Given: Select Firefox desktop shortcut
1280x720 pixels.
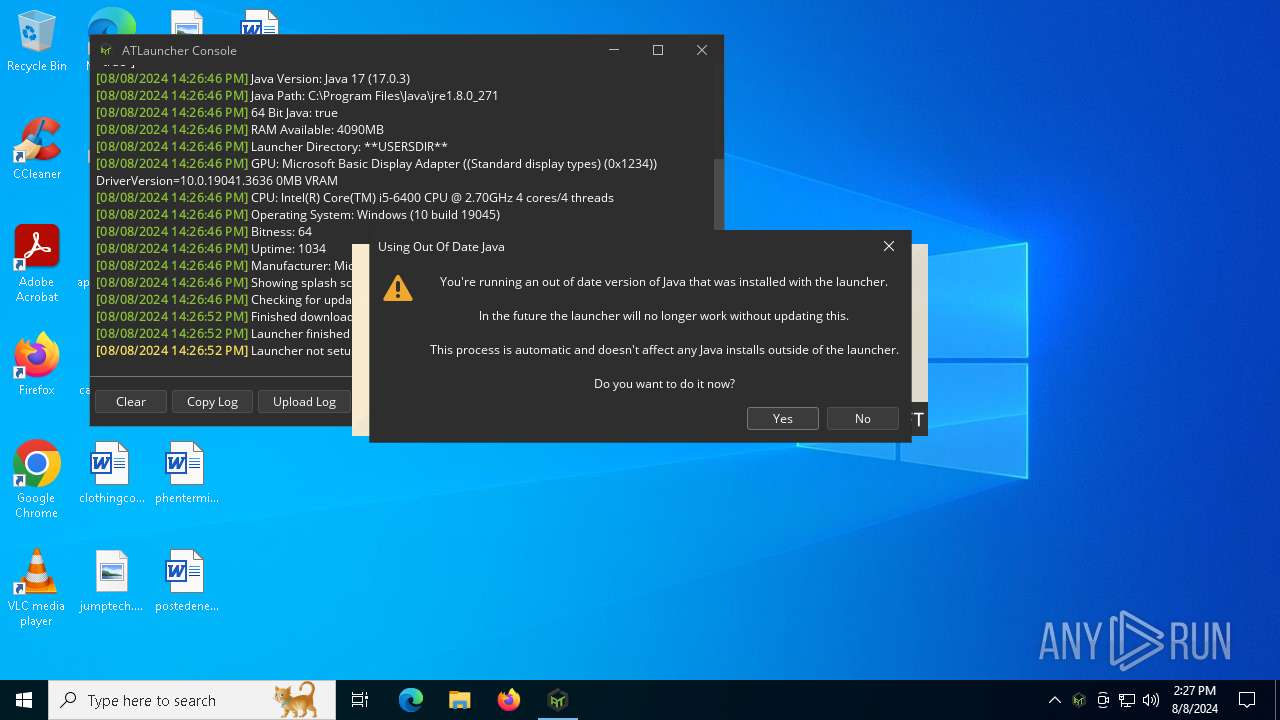Looking at the screenshot, I should [x=37, y=365].
